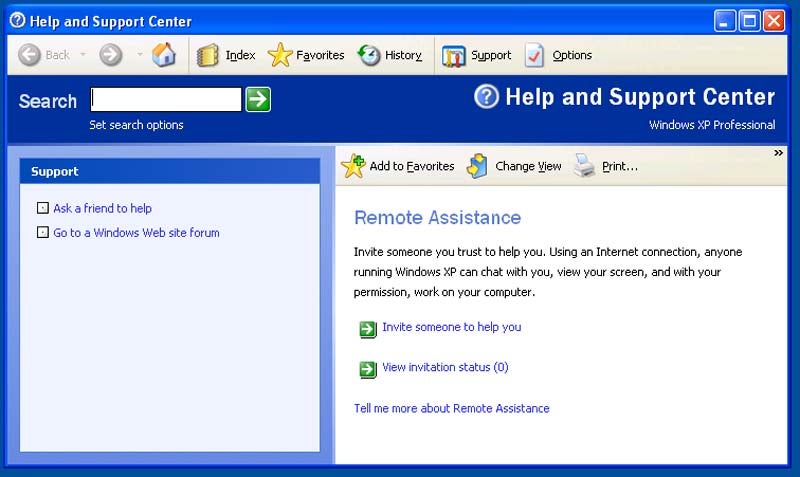
Task: Click the Change View label
Action: [528, 166]
